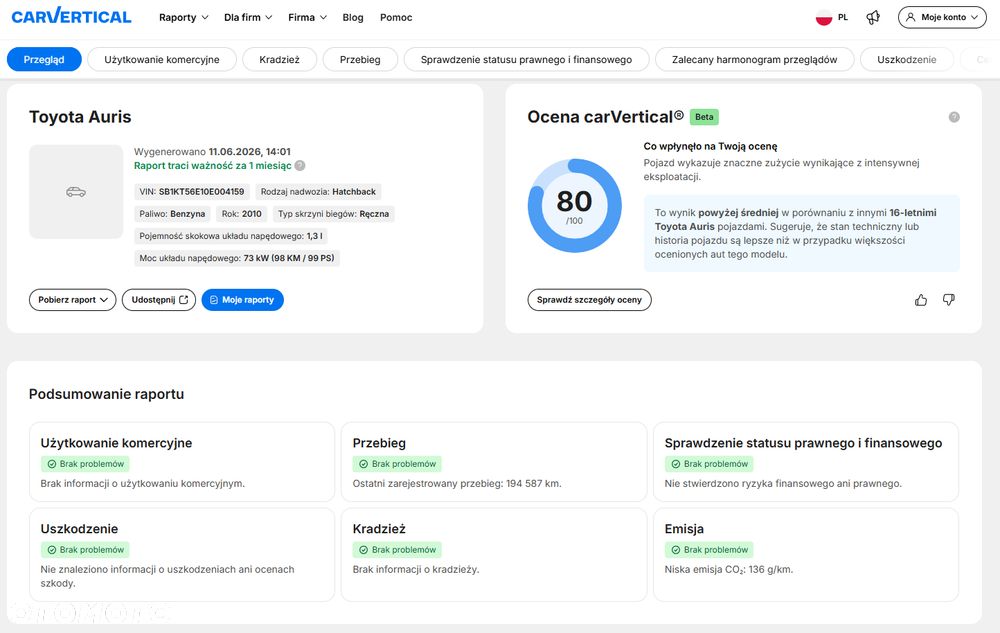The image size is (1000, 633).
Task: Click the help icon beside report validity
Action: pyautogui.click(x=300, y=166)
